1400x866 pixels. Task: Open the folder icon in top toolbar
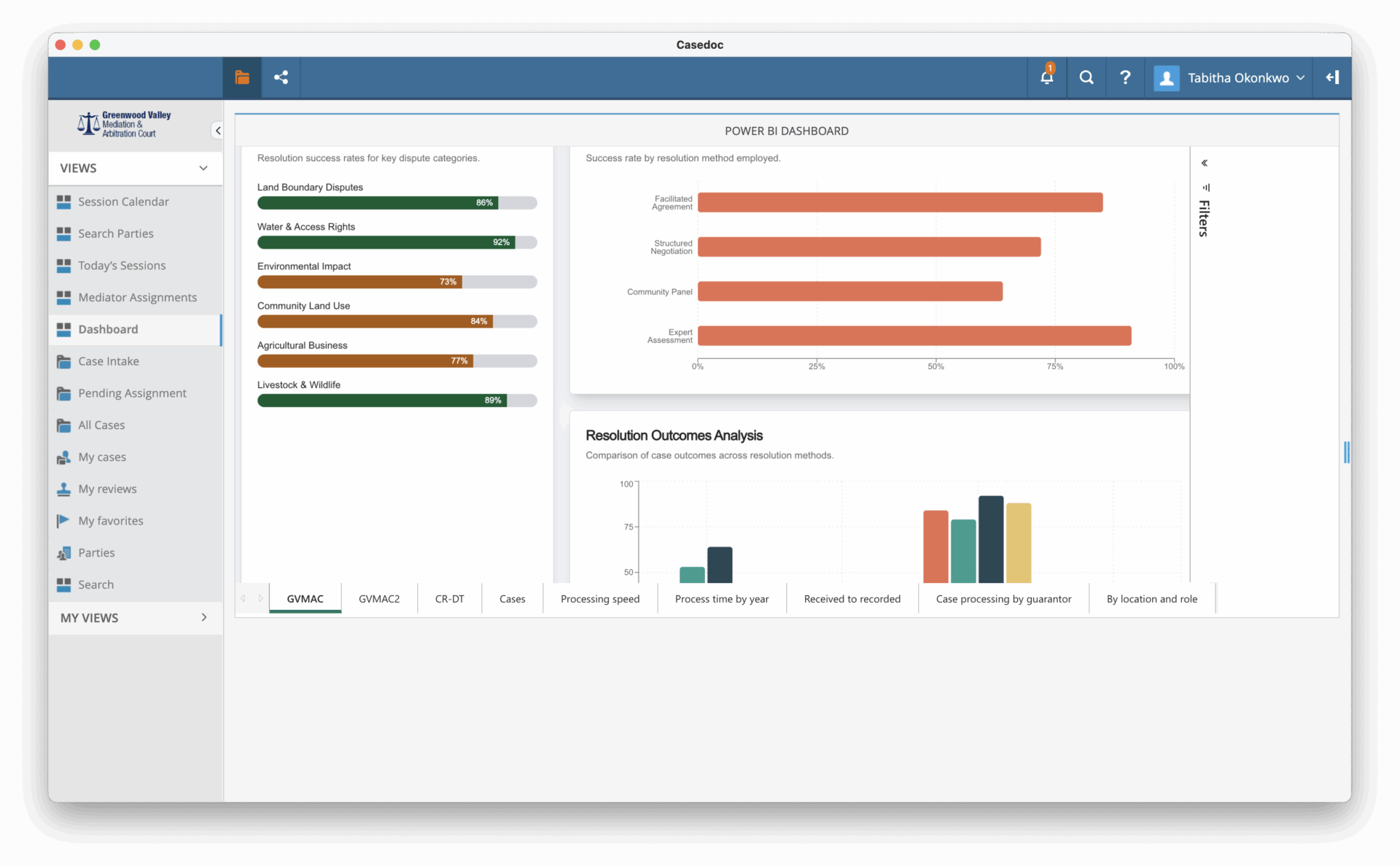pyautogui.click(x=242, y=77)
